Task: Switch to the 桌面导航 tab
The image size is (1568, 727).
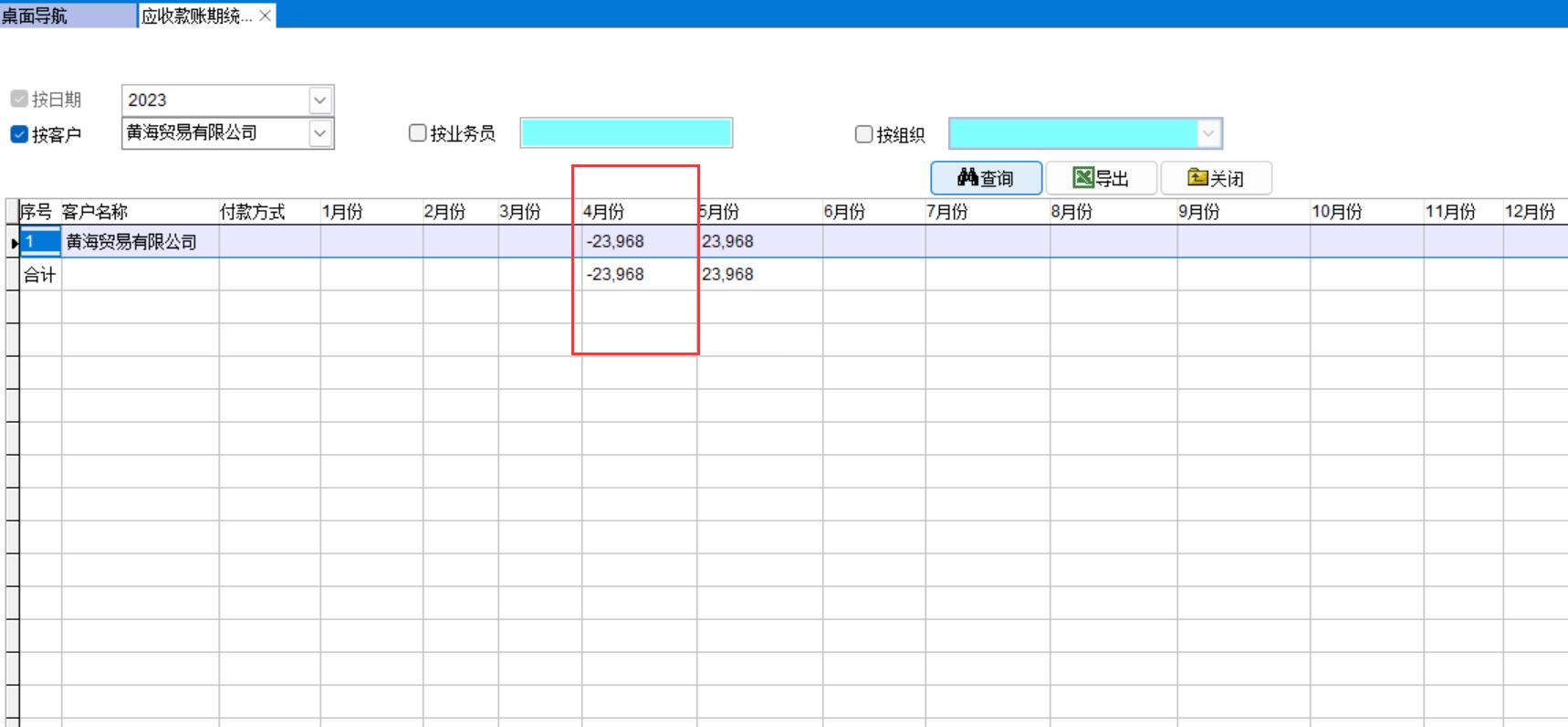Action: coord(37,16)
